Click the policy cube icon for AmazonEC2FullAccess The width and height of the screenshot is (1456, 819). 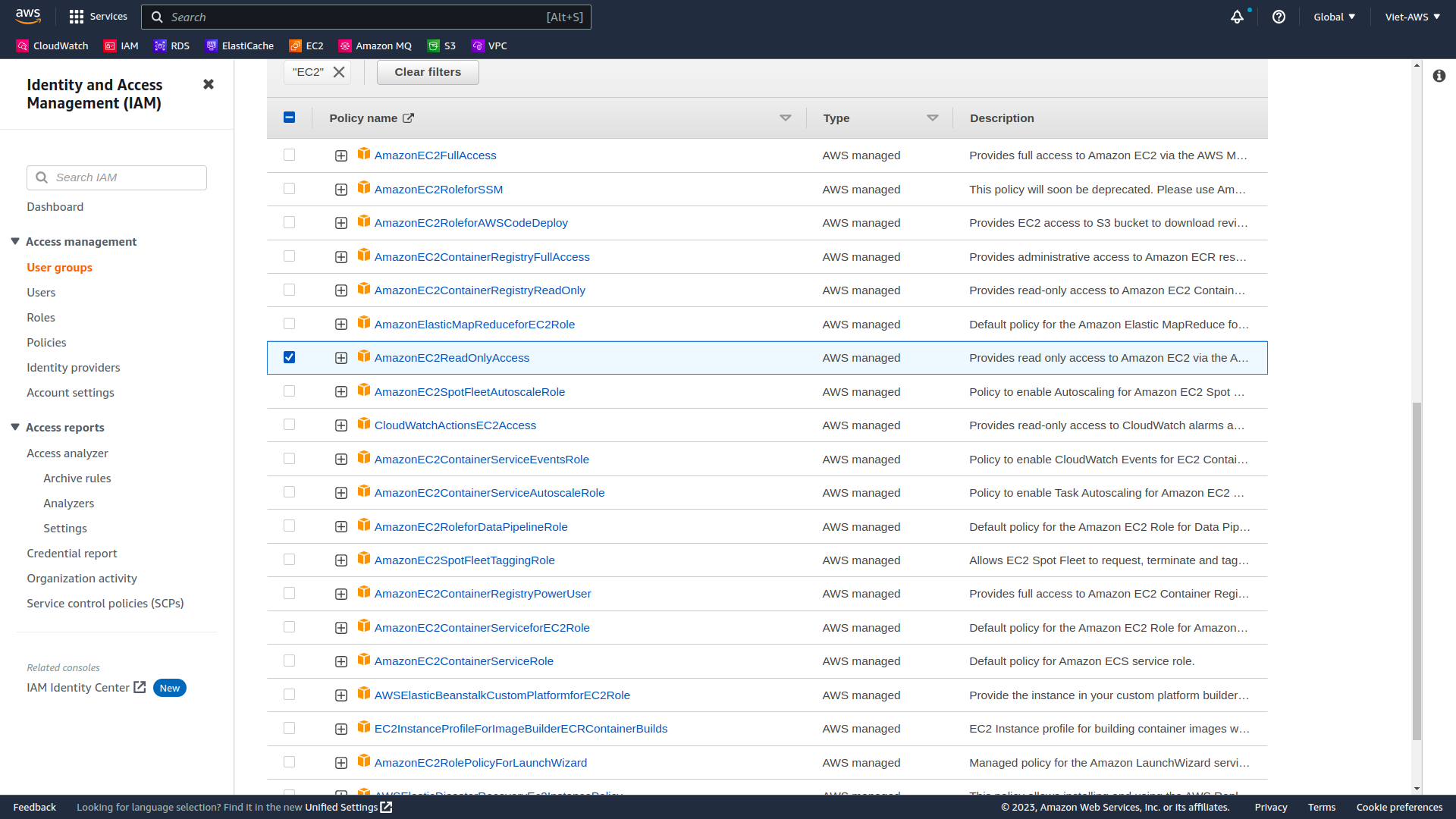pos(364,154)
